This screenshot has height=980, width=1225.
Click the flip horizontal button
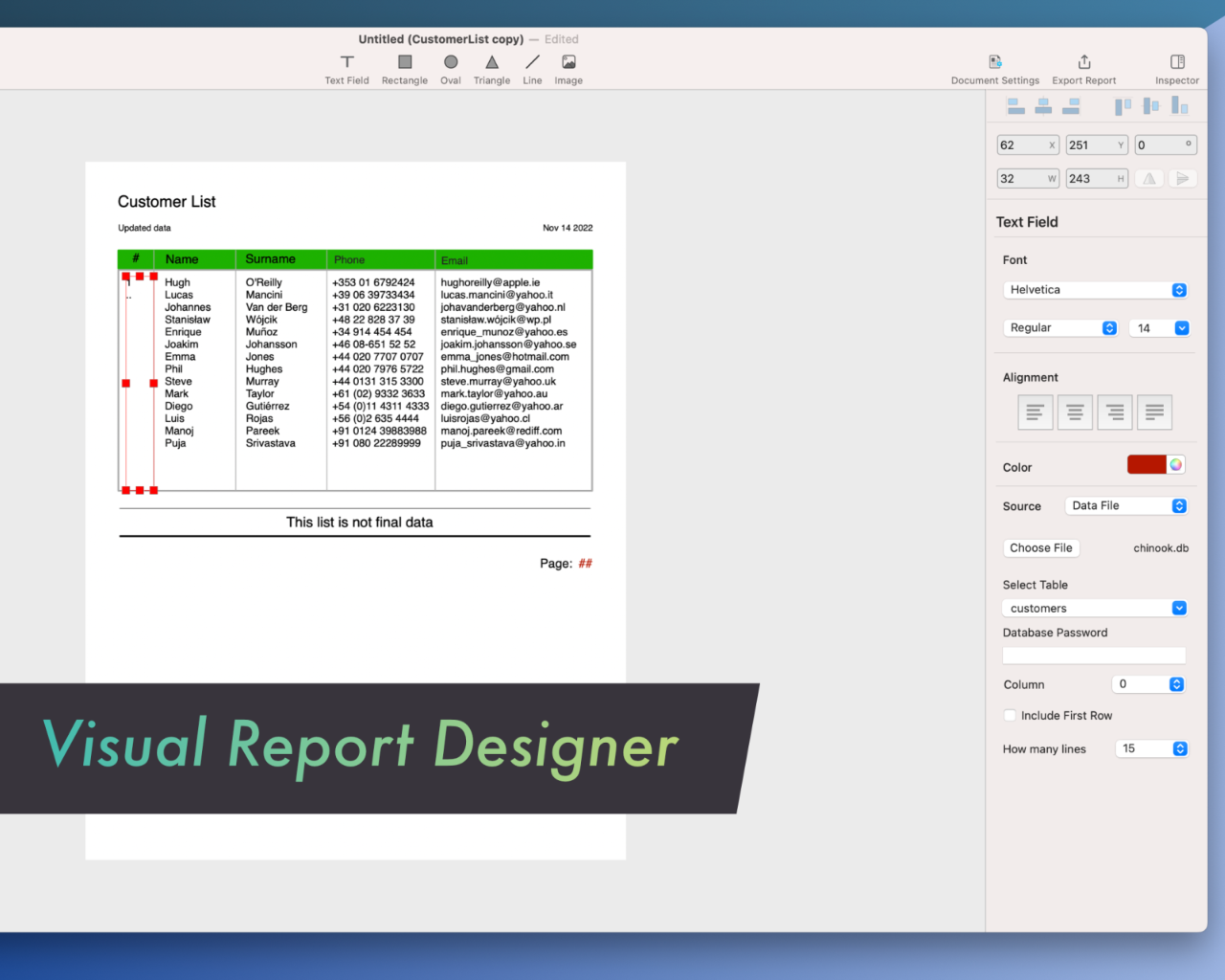tap(1149, 178)
